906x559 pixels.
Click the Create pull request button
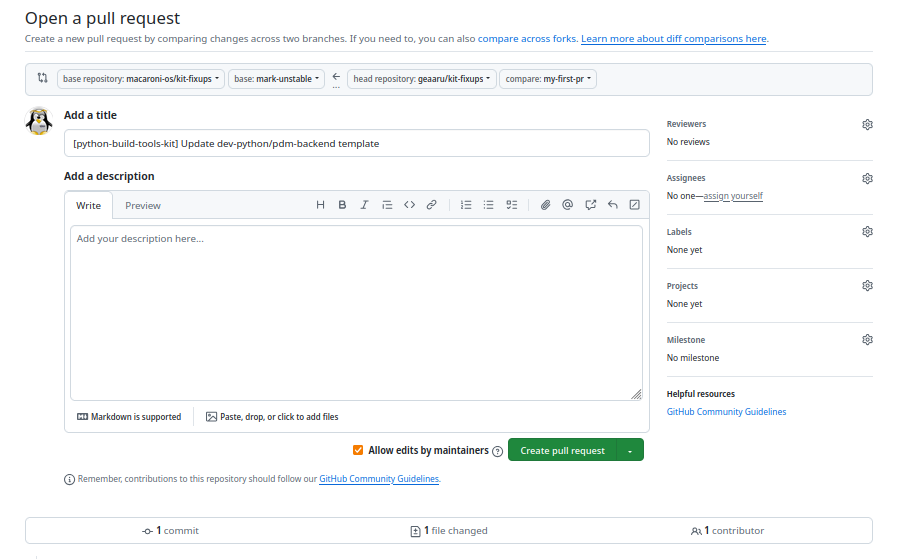562,450
